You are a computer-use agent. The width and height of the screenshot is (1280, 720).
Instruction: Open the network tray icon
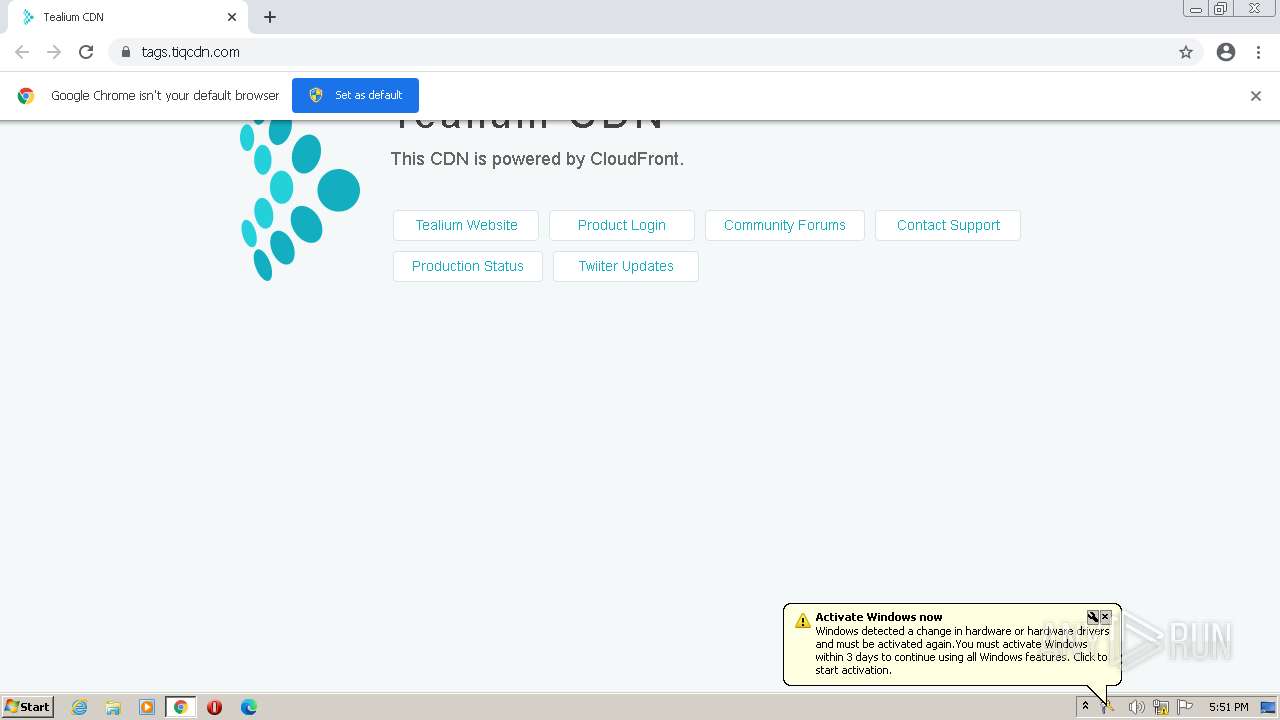[x=1161, y=707]
